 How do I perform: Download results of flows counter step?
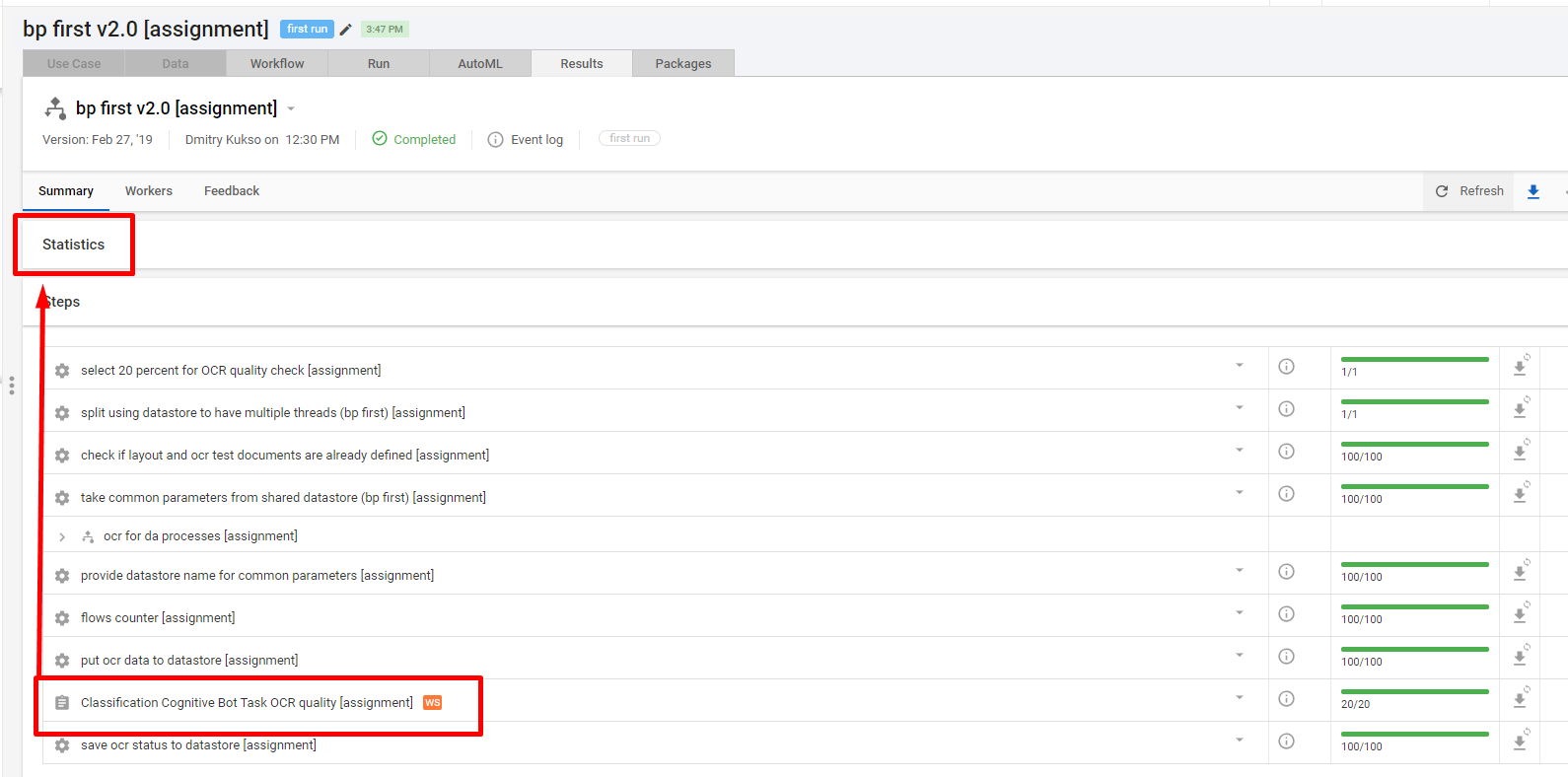click(x=1521, y=613)
